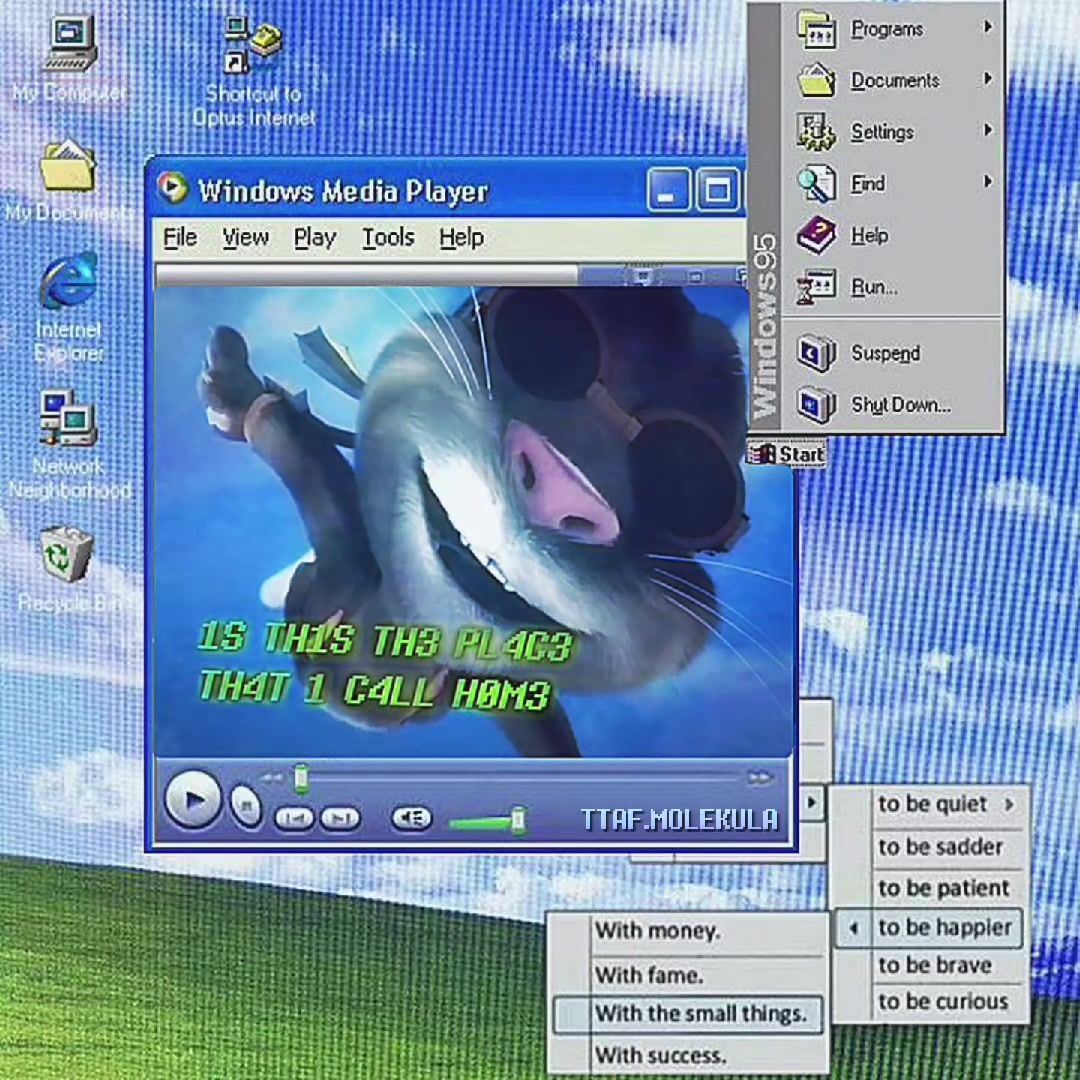The height and width of the screenshot is (1080, 1080).
Task: Mute audio with the speaker button
Action: (411, 818)
